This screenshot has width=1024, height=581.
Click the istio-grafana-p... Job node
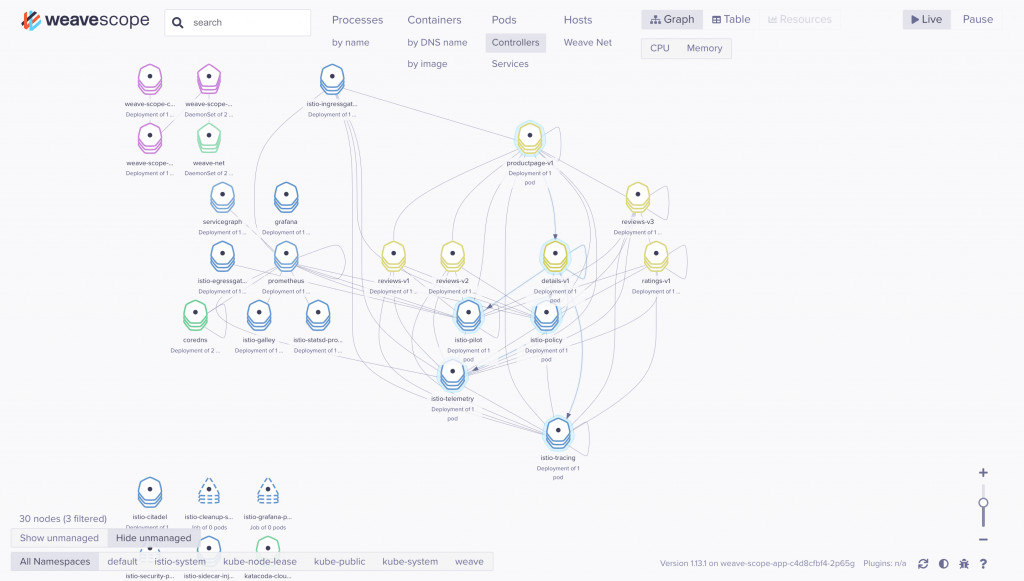(268, 492)
